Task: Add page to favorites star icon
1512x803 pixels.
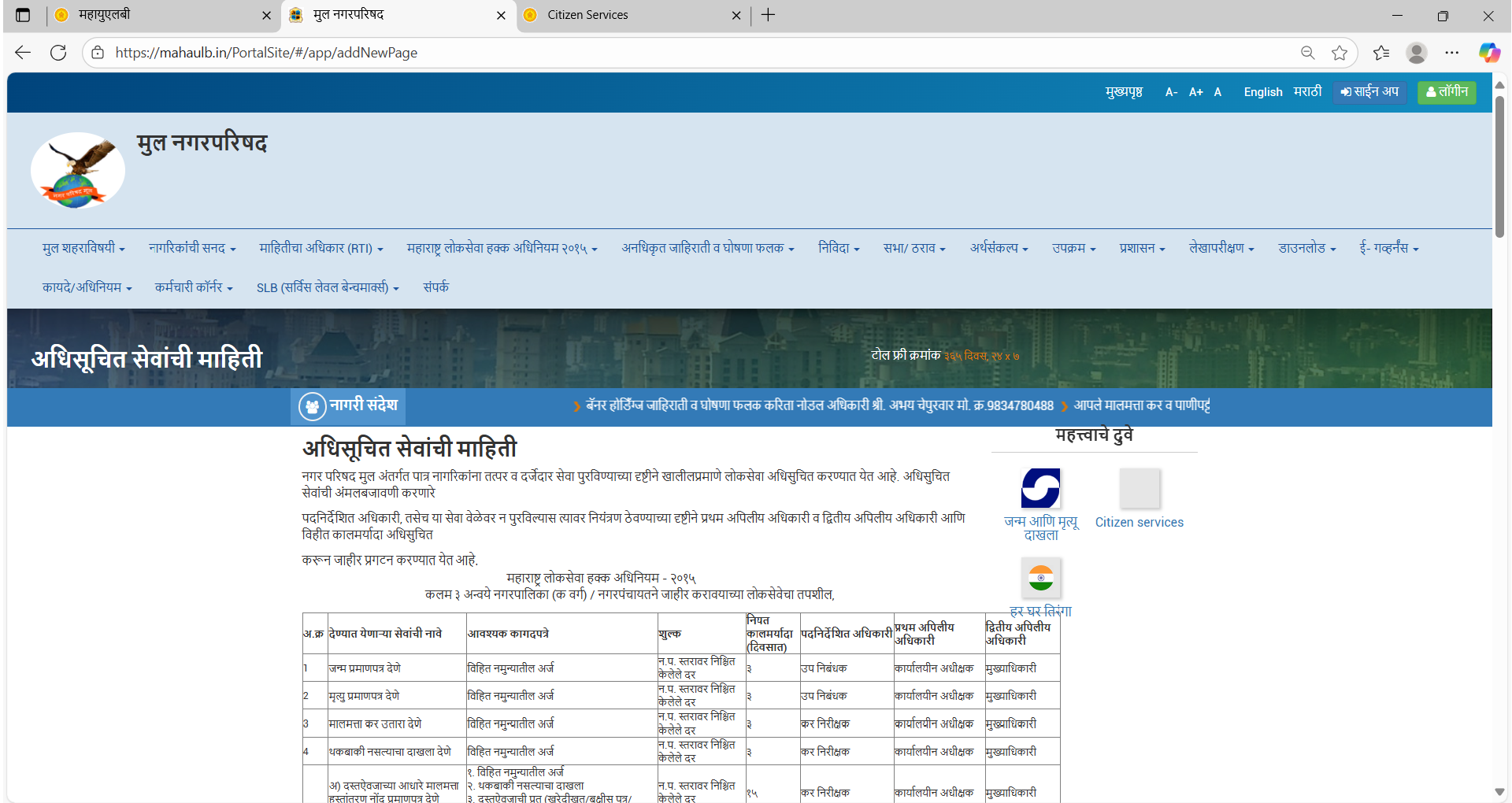Action: point(1339,53)
